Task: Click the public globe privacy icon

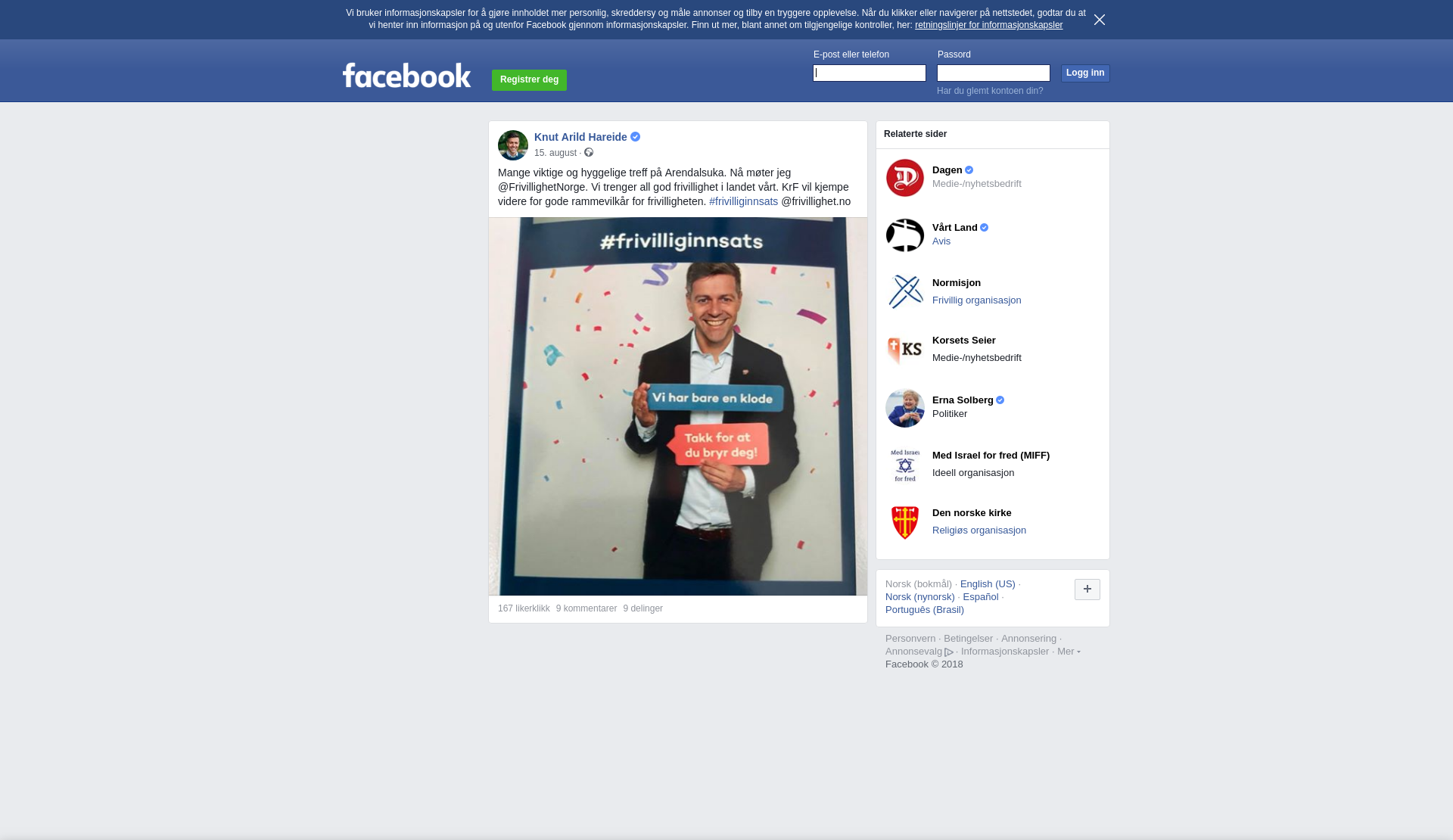Action: pos(589,153)
